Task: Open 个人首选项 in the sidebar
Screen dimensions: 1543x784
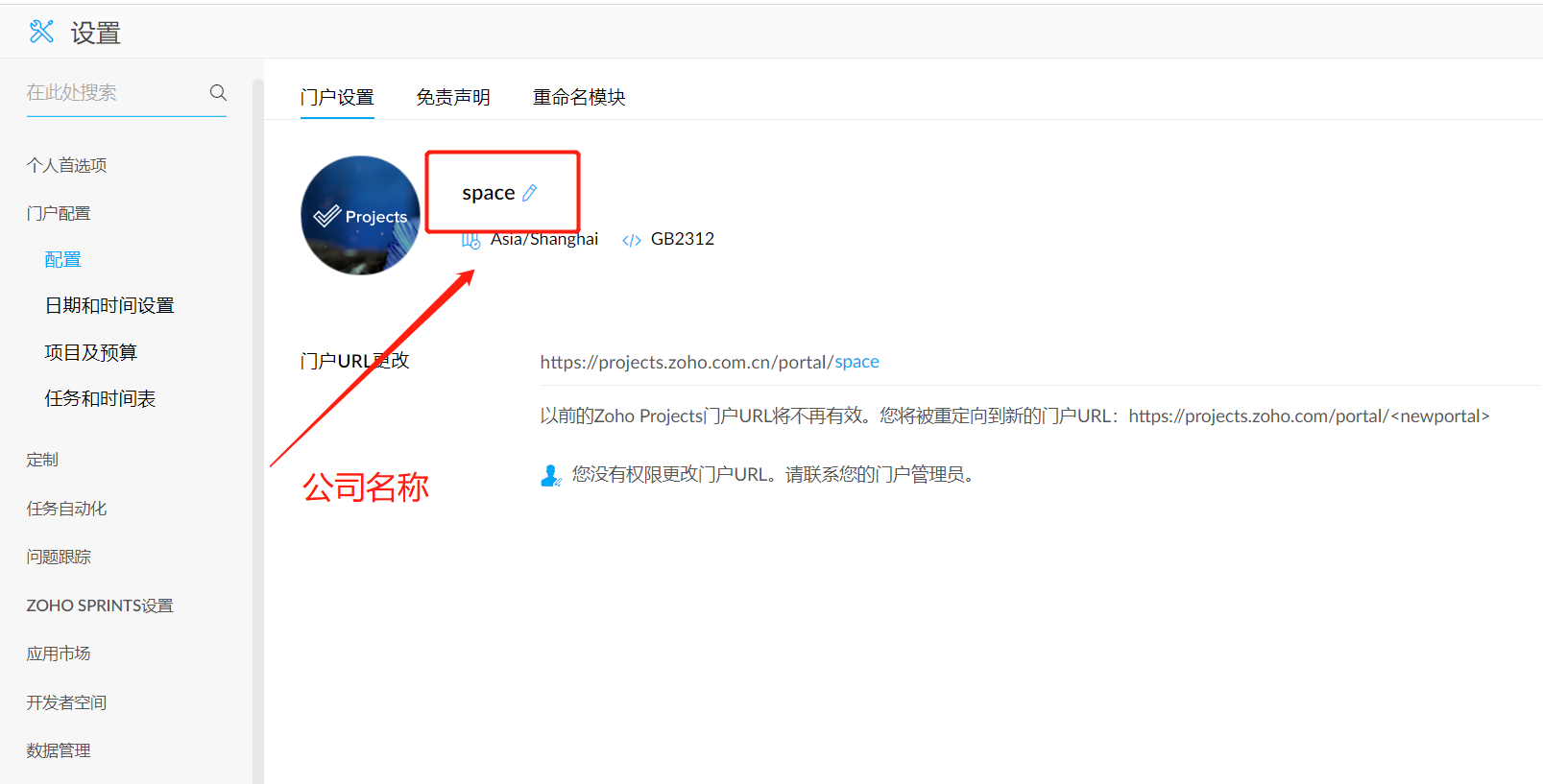Action: point(66,165)
